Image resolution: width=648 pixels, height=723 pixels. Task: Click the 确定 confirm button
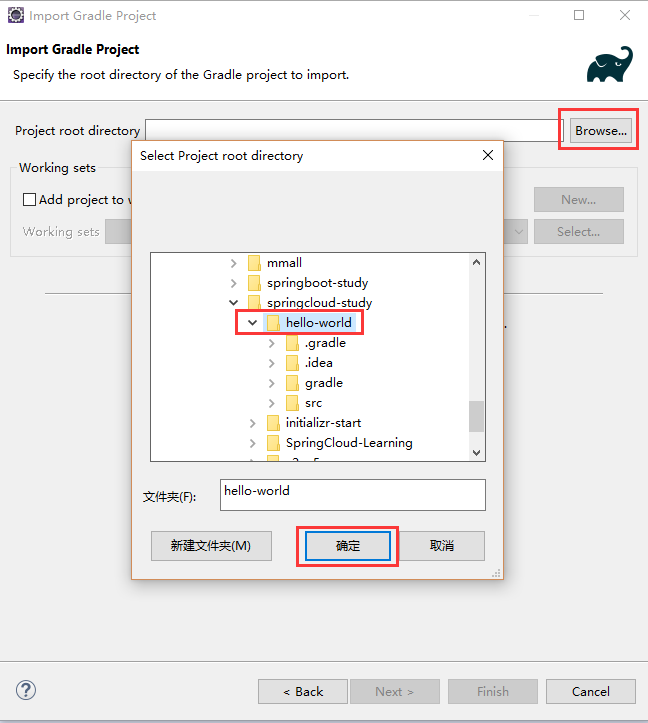tap(348, 546)
